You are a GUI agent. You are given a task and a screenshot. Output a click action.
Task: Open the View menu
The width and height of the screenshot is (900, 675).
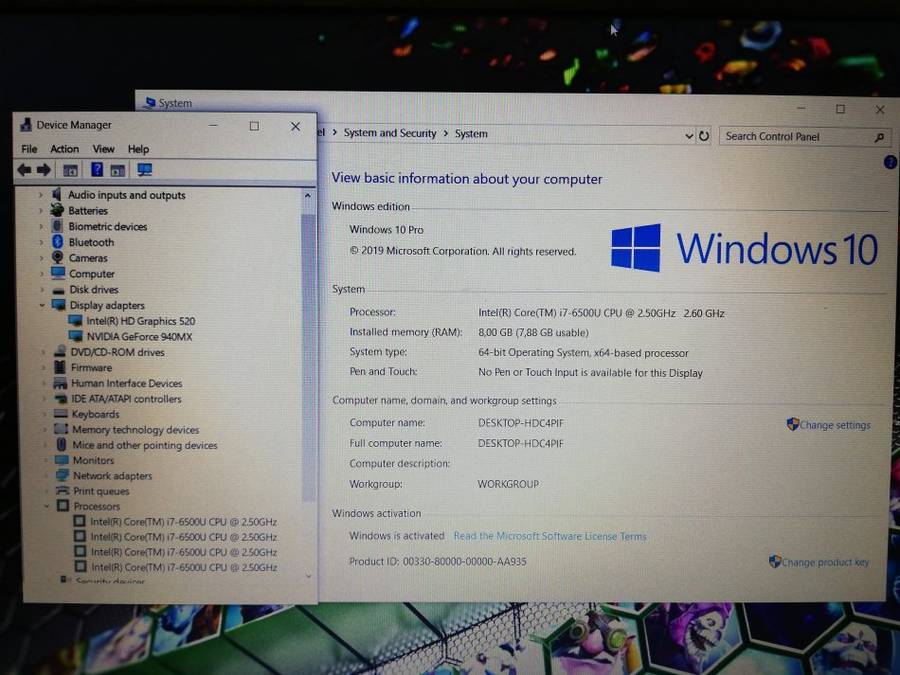(x=103, y=148)
